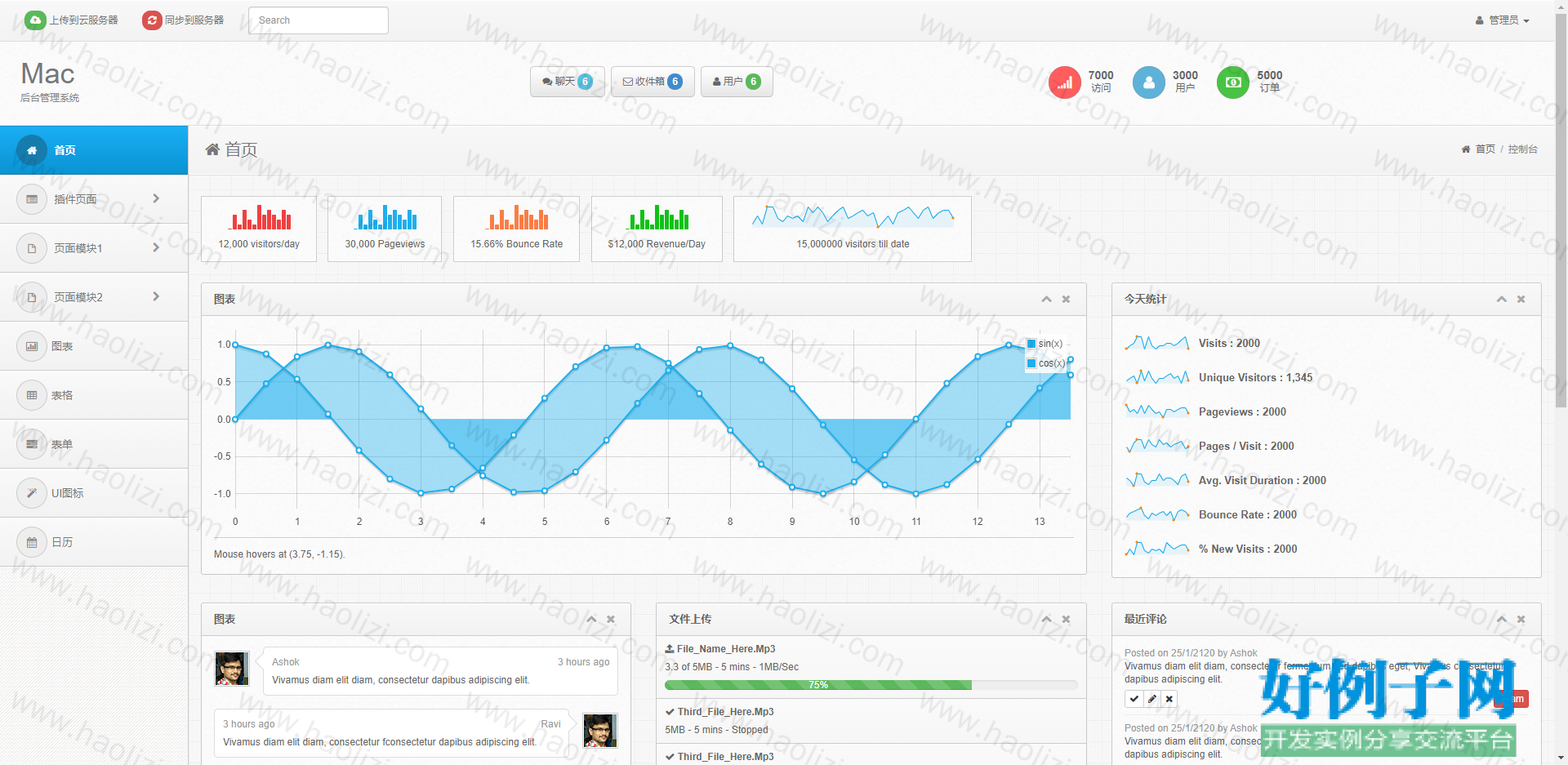Collapse the 最近评论 panel
This screenshot has width=1568, height=765.
tap(1501, 620)
